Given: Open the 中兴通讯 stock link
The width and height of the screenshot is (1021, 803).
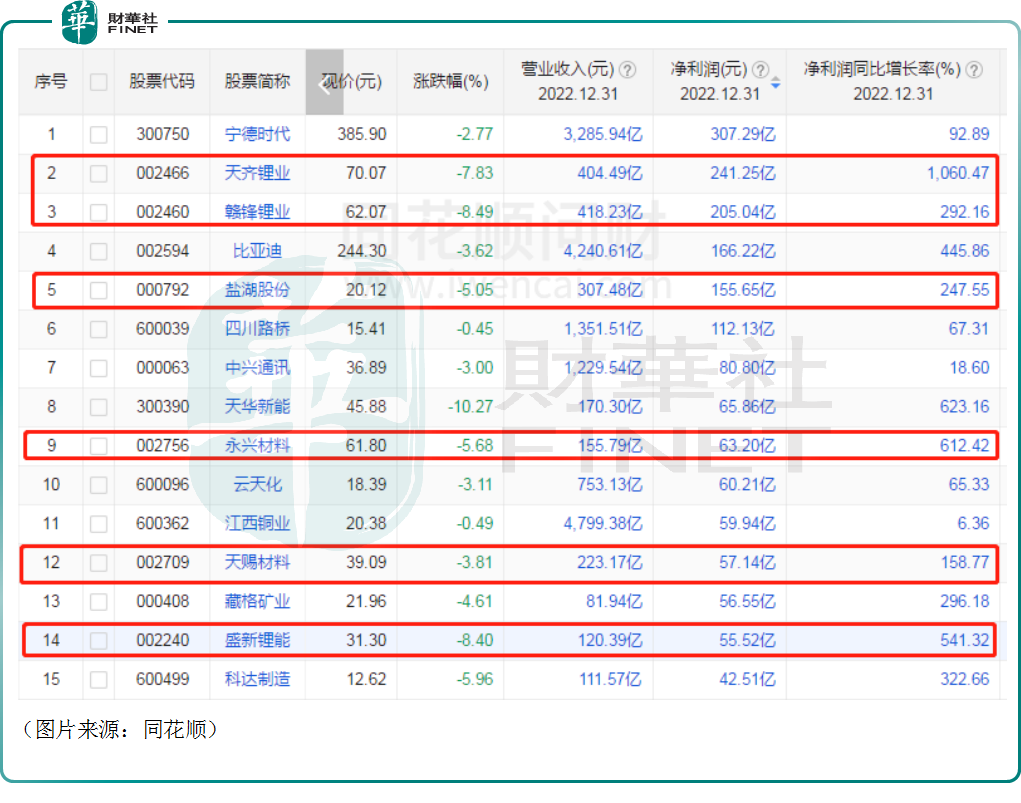Looking at the screenshot, I should [257, 368].
